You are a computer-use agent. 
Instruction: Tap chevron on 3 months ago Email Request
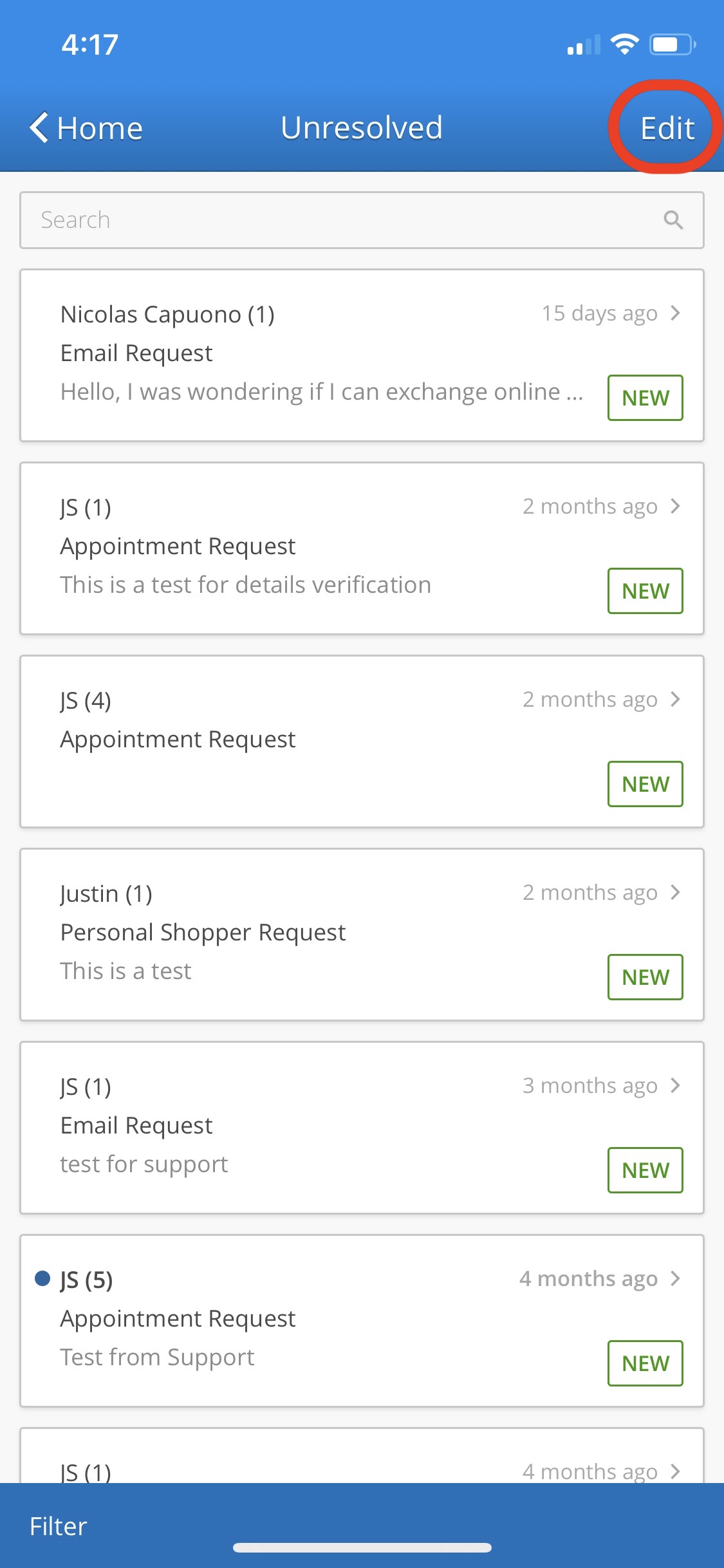(x=675, y=1086)
